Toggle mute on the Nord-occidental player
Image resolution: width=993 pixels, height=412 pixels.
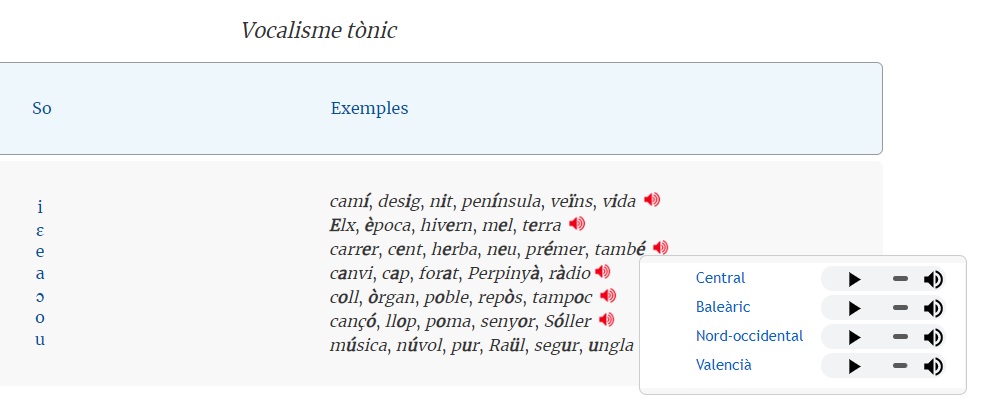coord(933,337)
